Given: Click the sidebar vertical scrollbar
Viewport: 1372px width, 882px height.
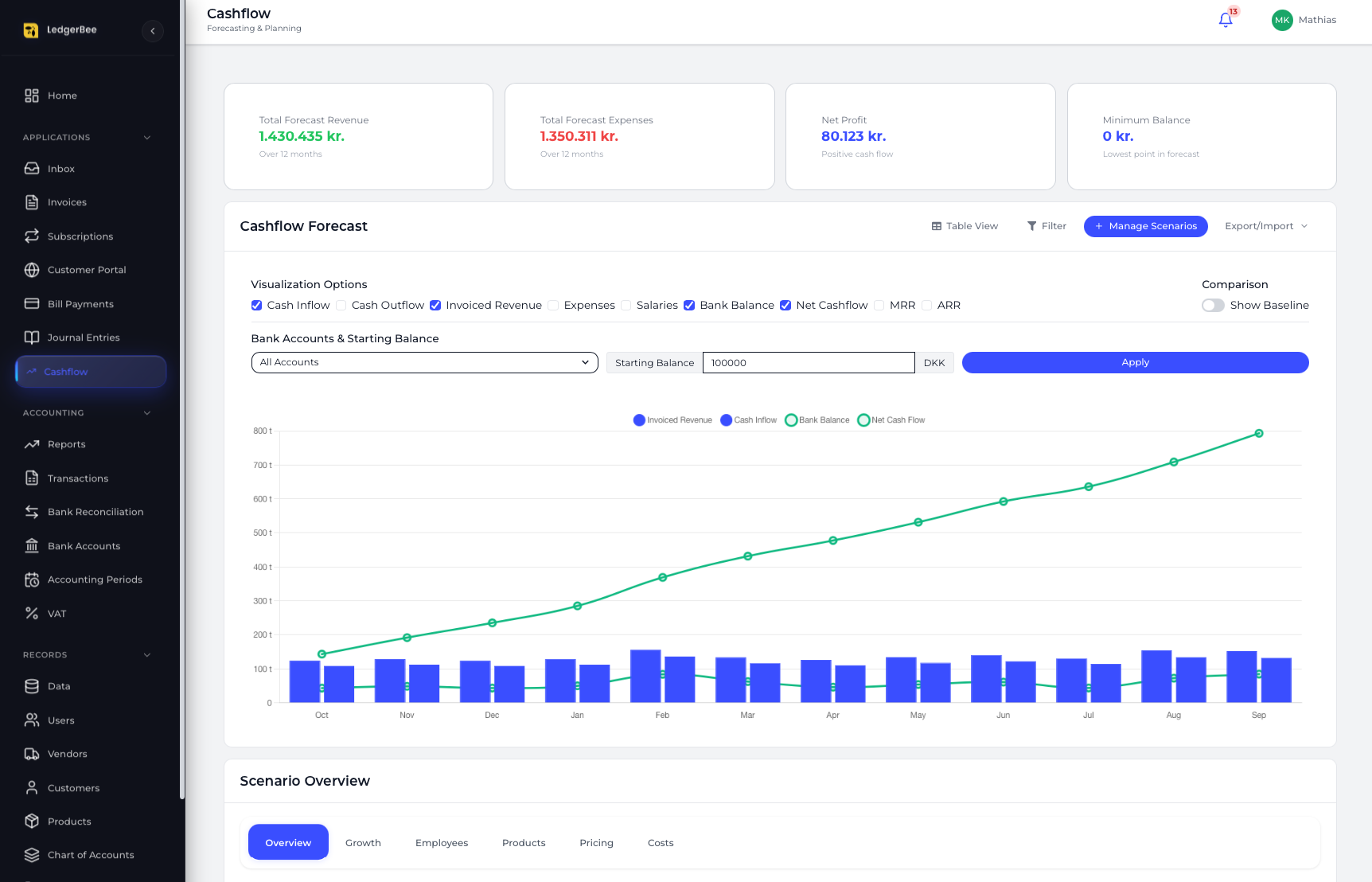Looking at the screenshot, I should click(182, 398).
